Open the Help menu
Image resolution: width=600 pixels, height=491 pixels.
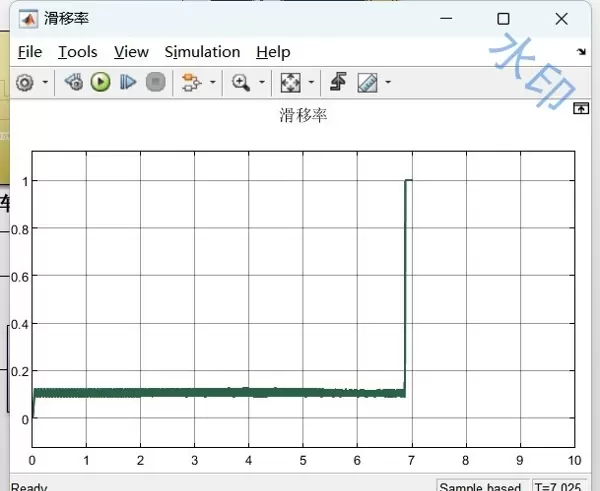pos(273,52)
